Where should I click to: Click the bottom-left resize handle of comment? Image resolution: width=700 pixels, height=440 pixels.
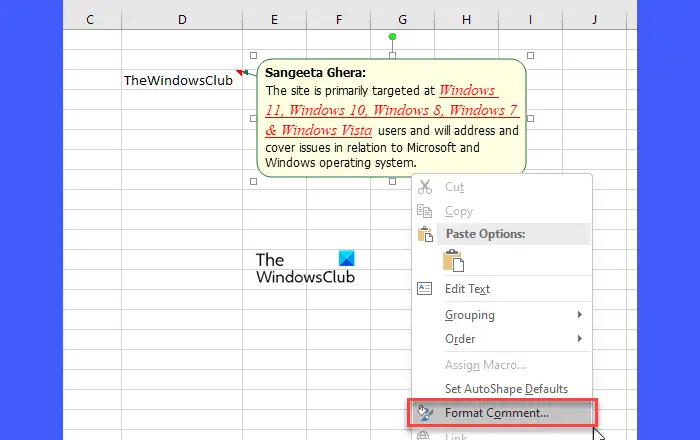click(254, 182)
